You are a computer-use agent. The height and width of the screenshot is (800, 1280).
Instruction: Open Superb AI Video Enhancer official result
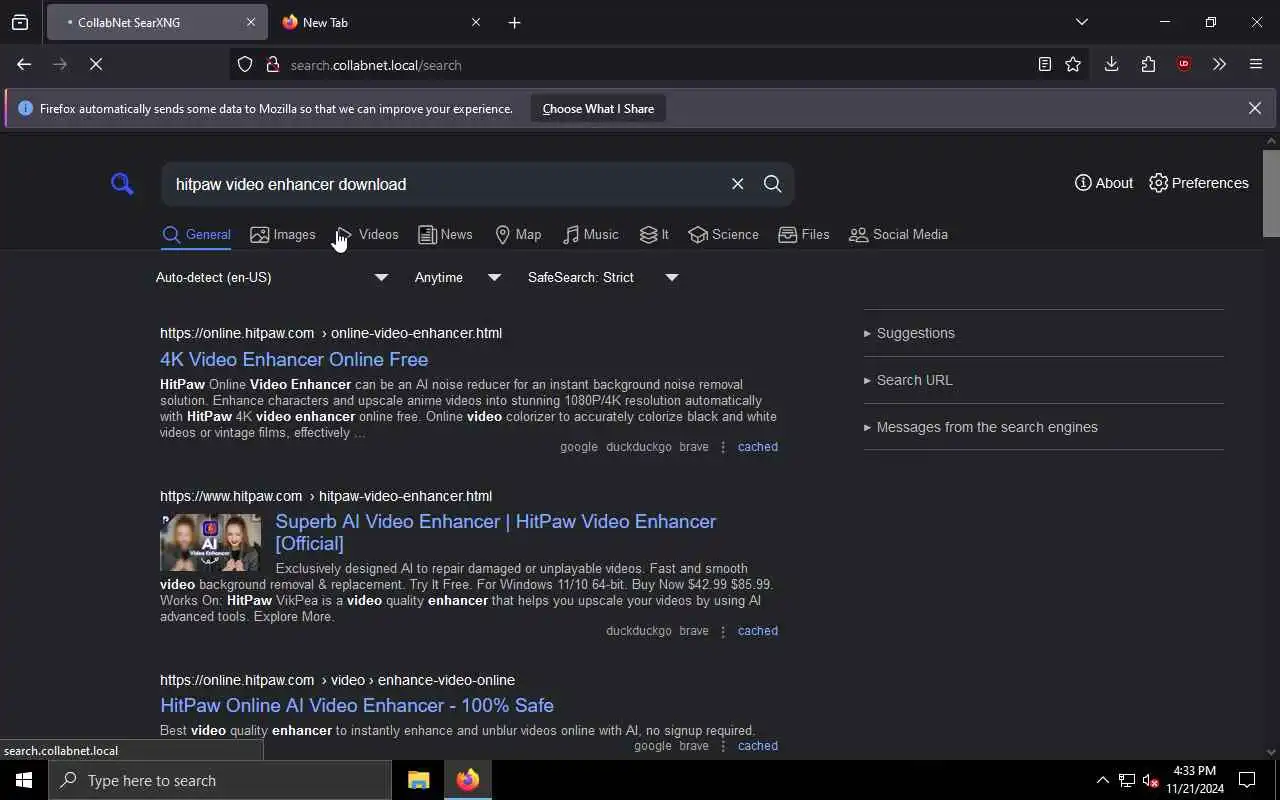(496, 532)
